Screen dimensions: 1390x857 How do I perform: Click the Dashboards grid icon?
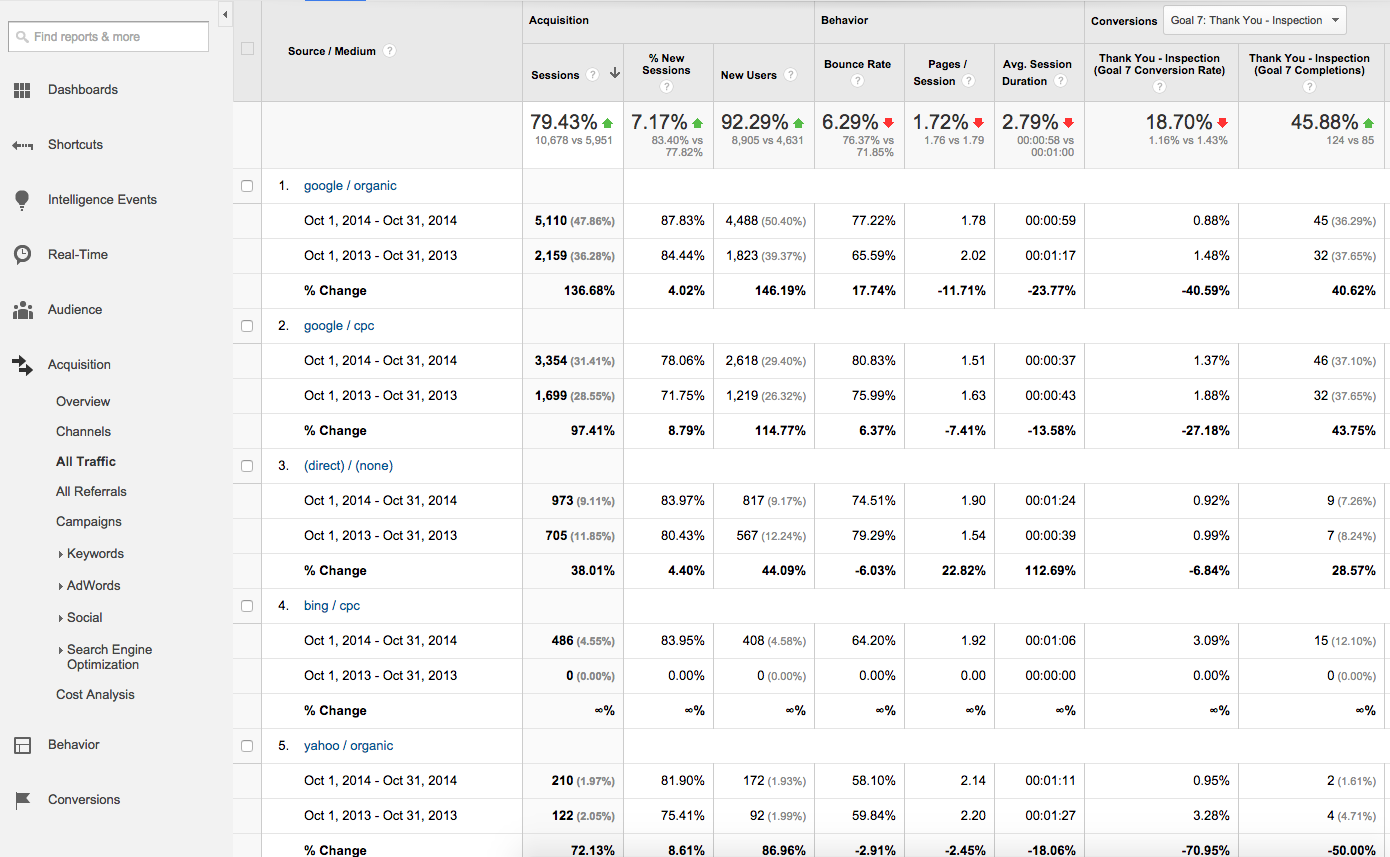(22, 90)
